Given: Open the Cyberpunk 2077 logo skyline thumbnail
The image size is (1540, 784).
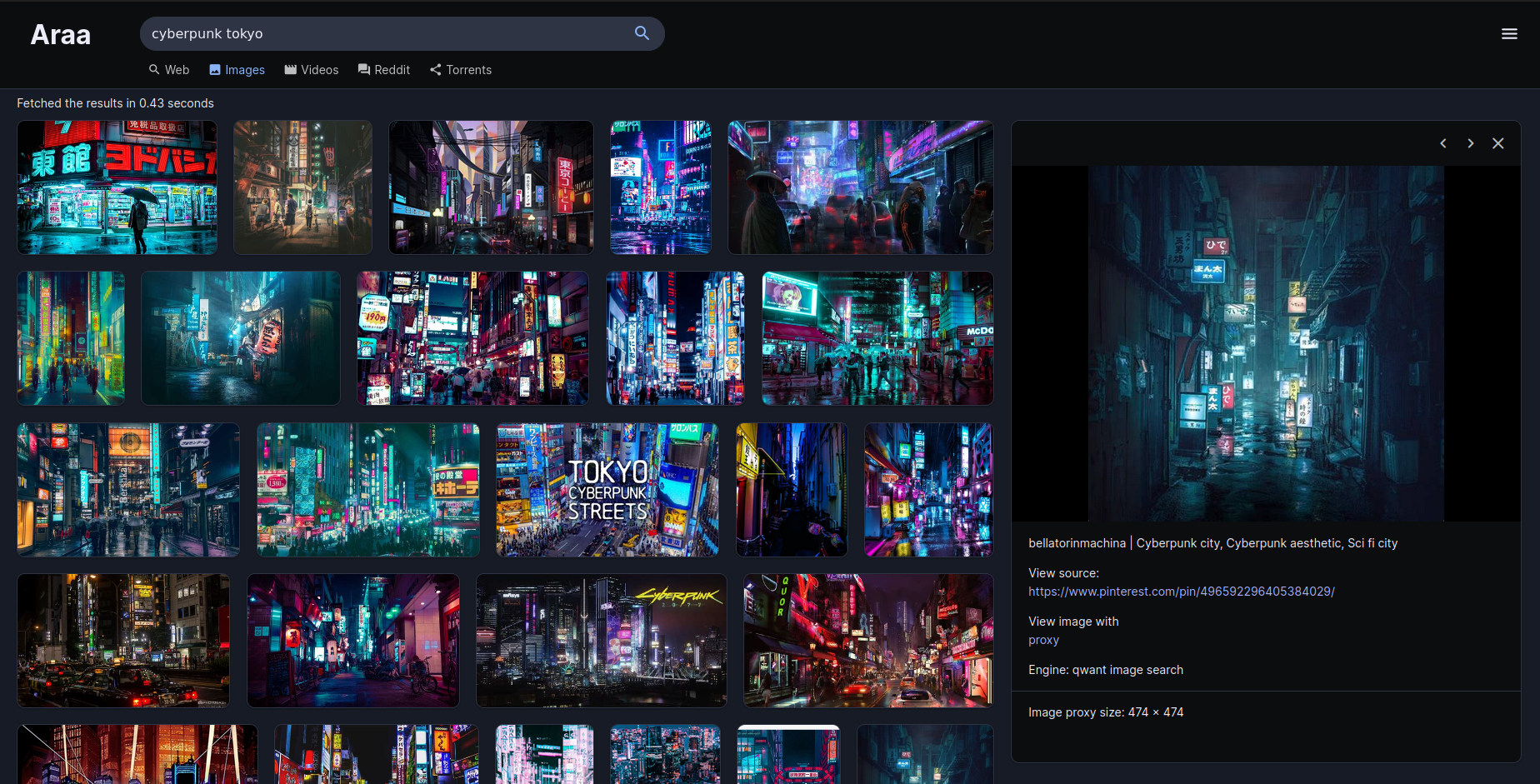Looking at the screenshot, I should (601, 641).
